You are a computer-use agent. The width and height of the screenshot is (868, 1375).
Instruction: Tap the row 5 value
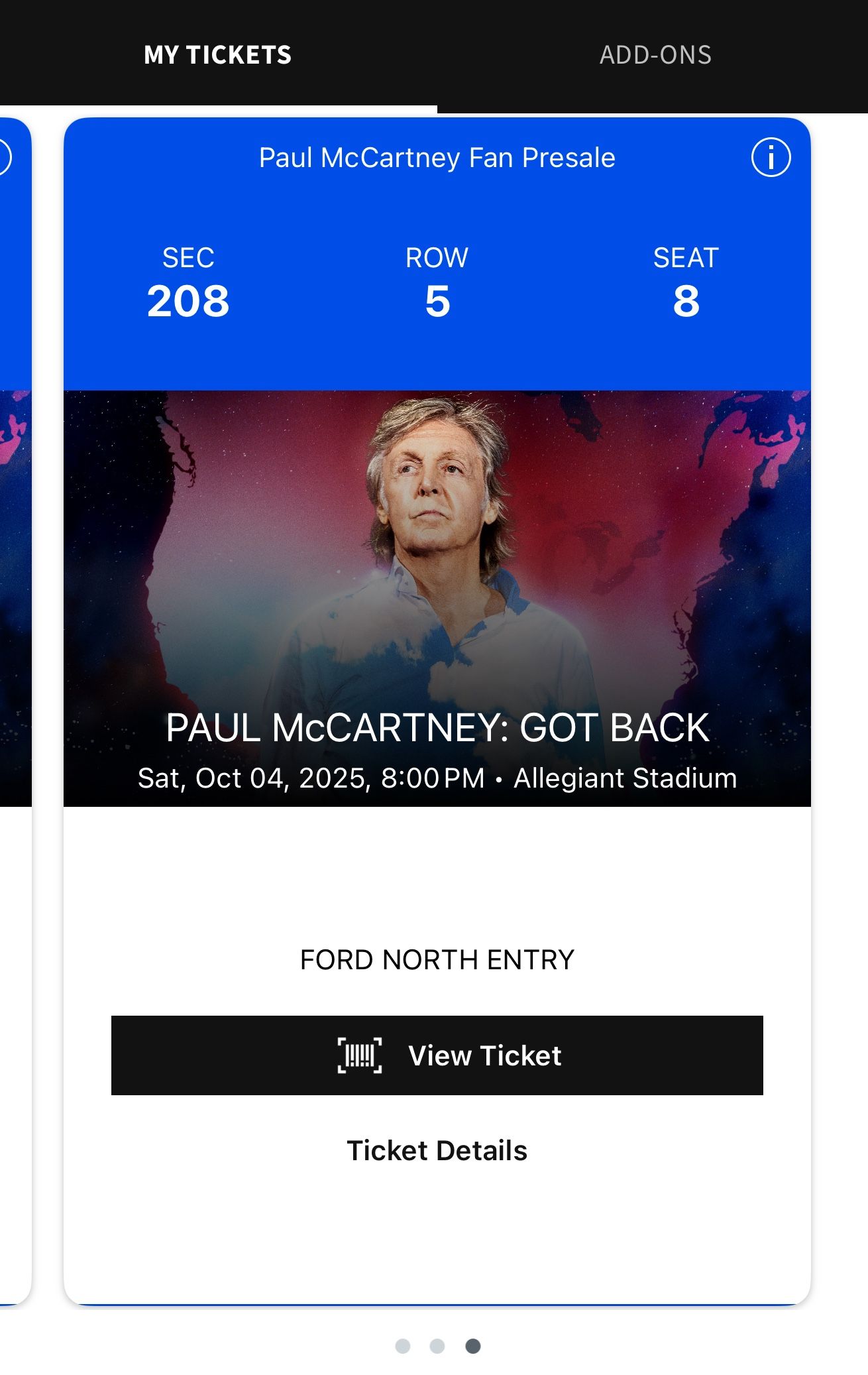[x=437, y=301]
